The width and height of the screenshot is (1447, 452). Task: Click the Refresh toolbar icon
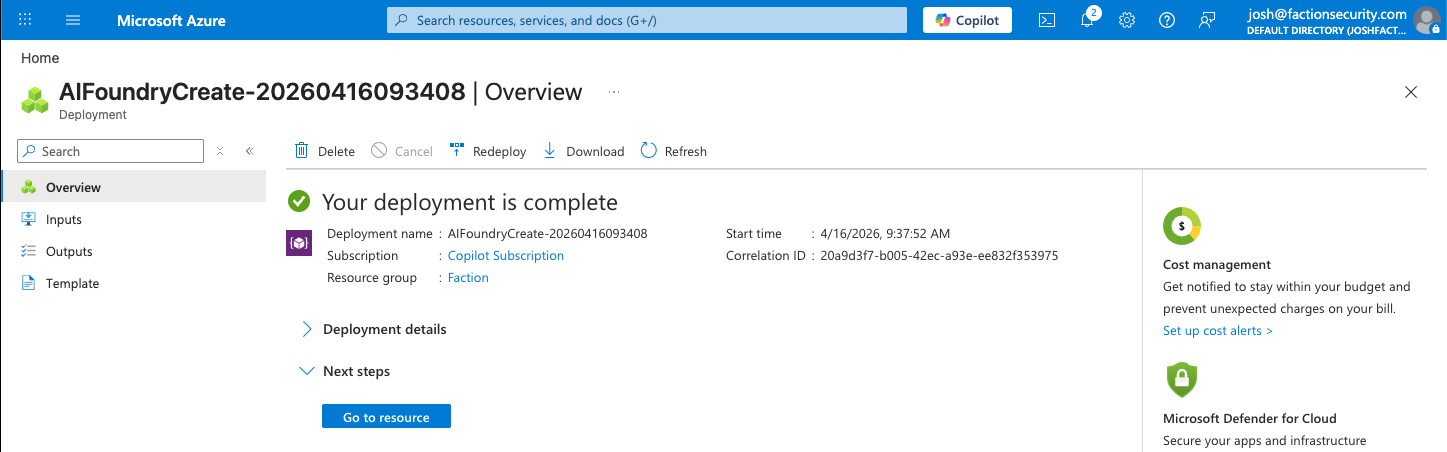pos(649,151)
